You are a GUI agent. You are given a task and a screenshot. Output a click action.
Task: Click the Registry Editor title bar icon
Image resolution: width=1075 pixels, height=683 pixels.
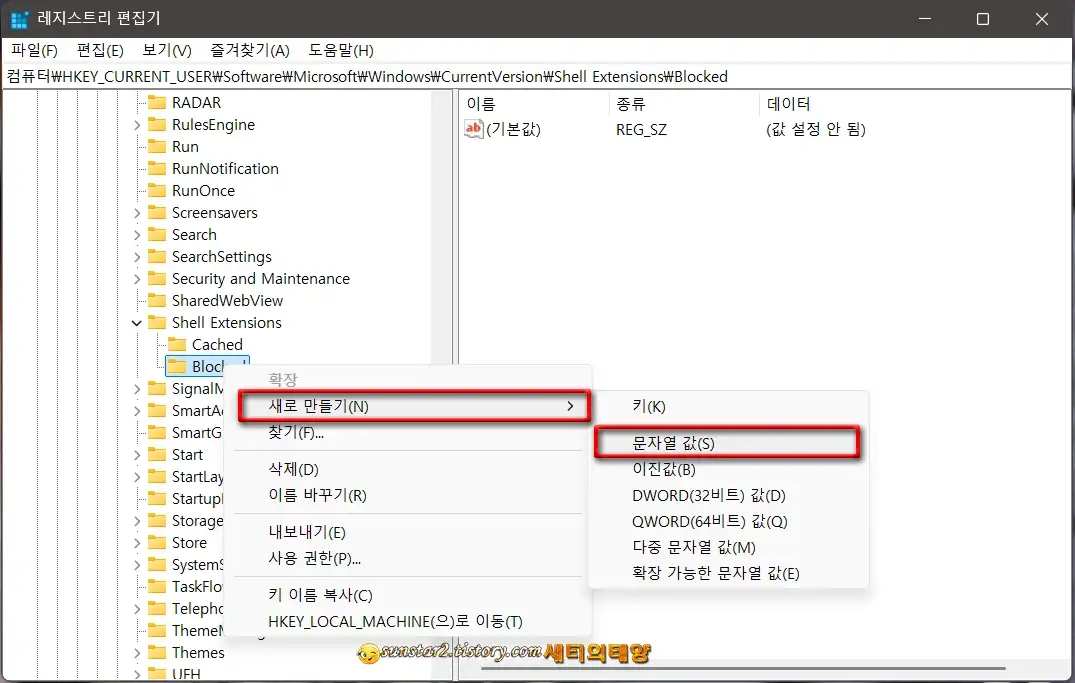pos(18,18)
